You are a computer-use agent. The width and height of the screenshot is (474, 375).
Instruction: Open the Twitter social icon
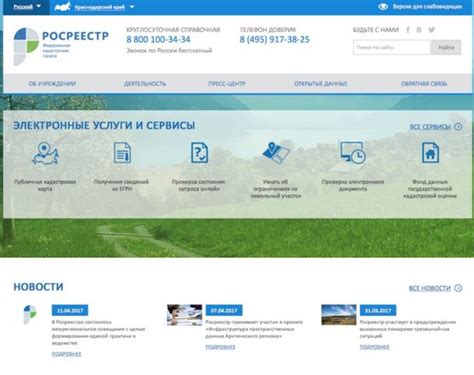432,30
